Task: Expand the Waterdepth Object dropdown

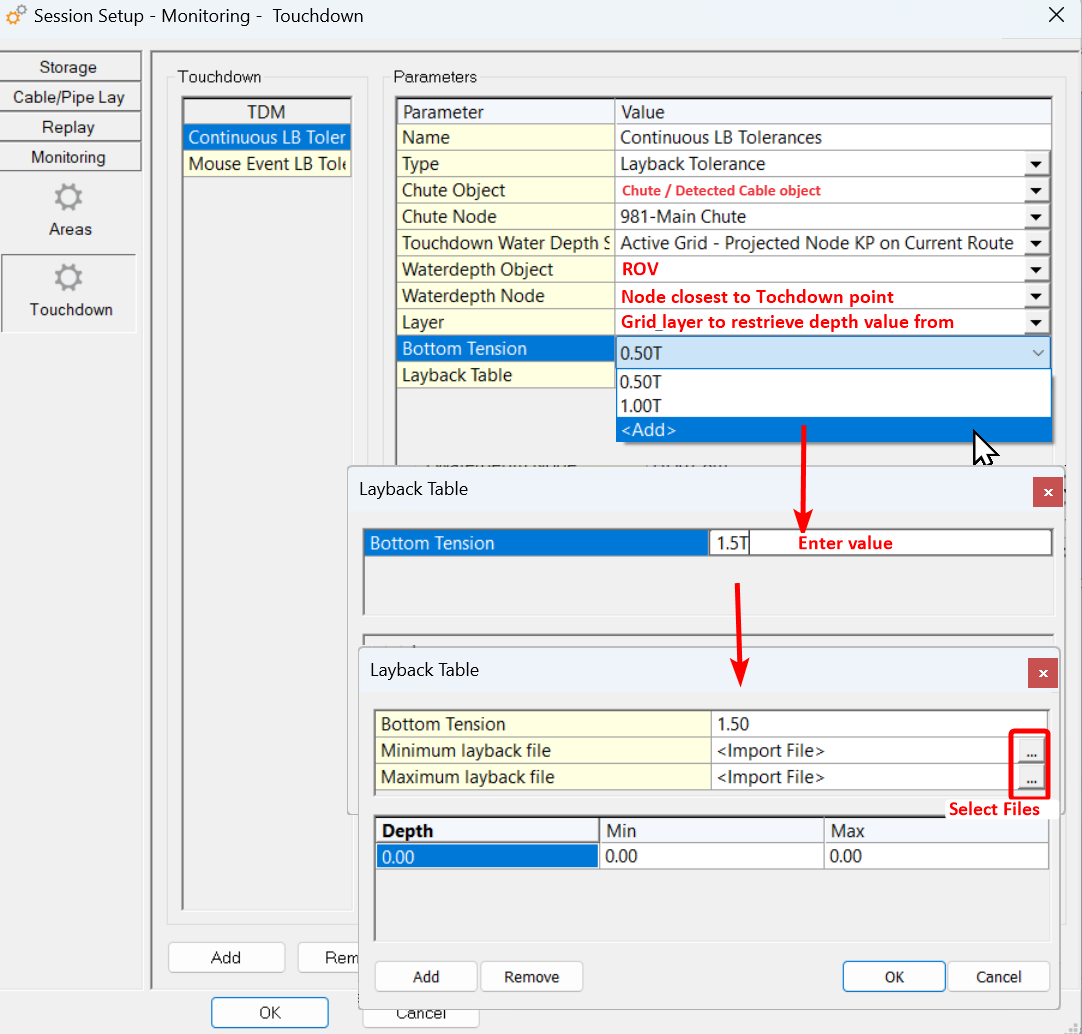Action: [x=1037, y=270]
